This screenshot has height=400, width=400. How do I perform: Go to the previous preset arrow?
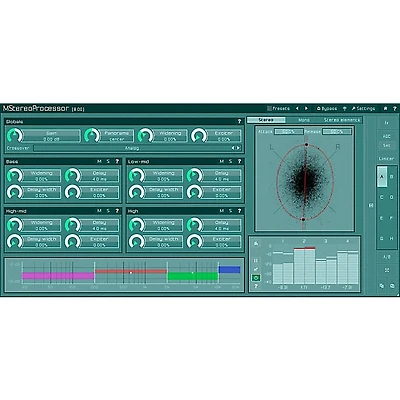297,108
